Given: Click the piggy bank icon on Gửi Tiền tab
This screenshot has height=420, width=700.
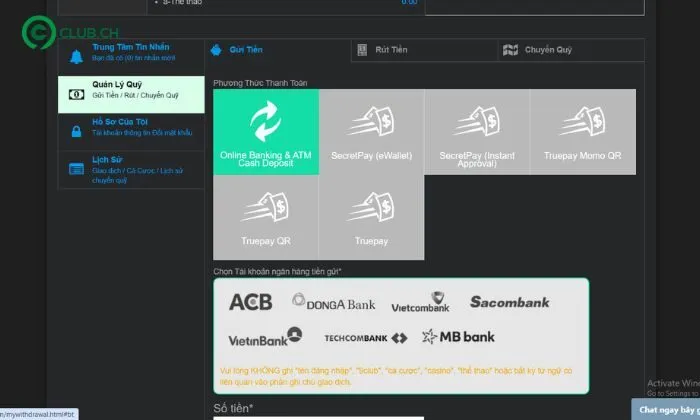Looking at the screenshot, I should coord(217,50).
